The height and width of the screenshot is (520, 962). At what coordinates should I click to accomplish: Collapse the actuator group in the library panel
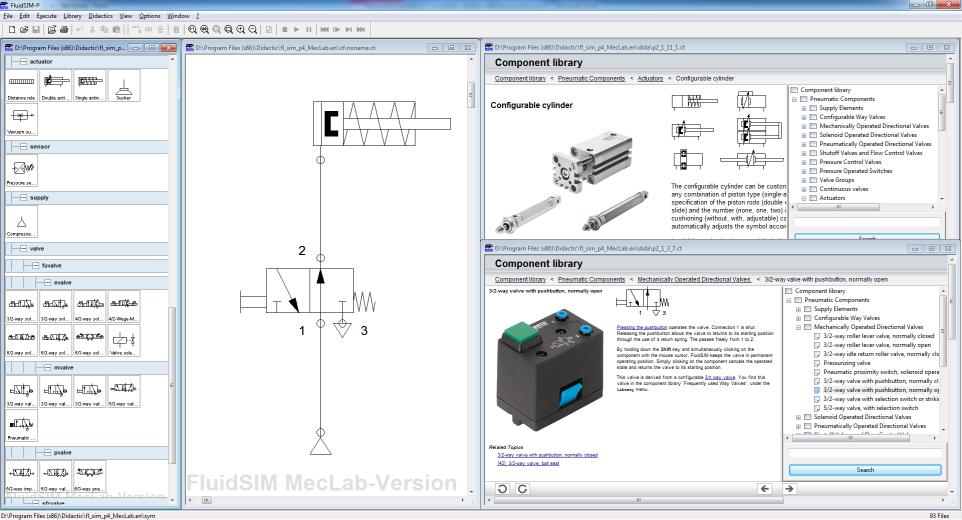click(x=23, y=61)
